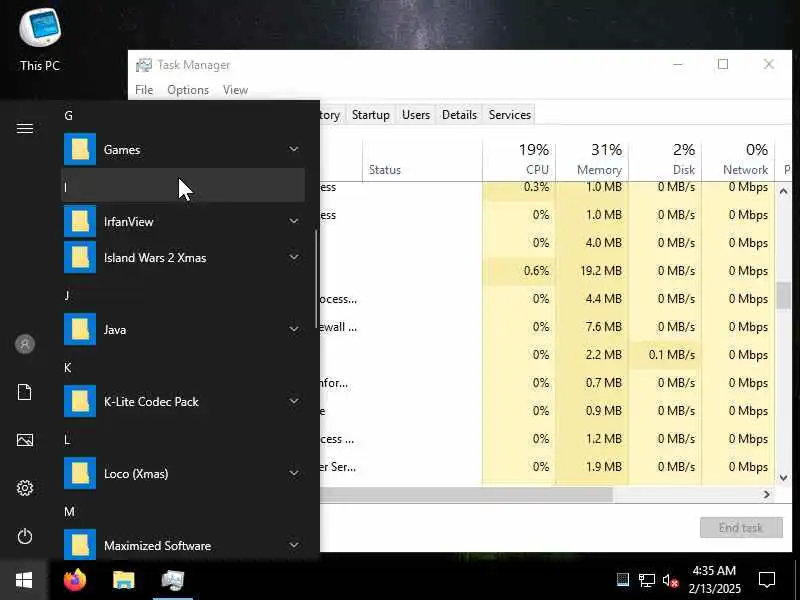Launch Firefox from the taskbar
This screenshot has width=800, height=600.
[x=76, y=580]
